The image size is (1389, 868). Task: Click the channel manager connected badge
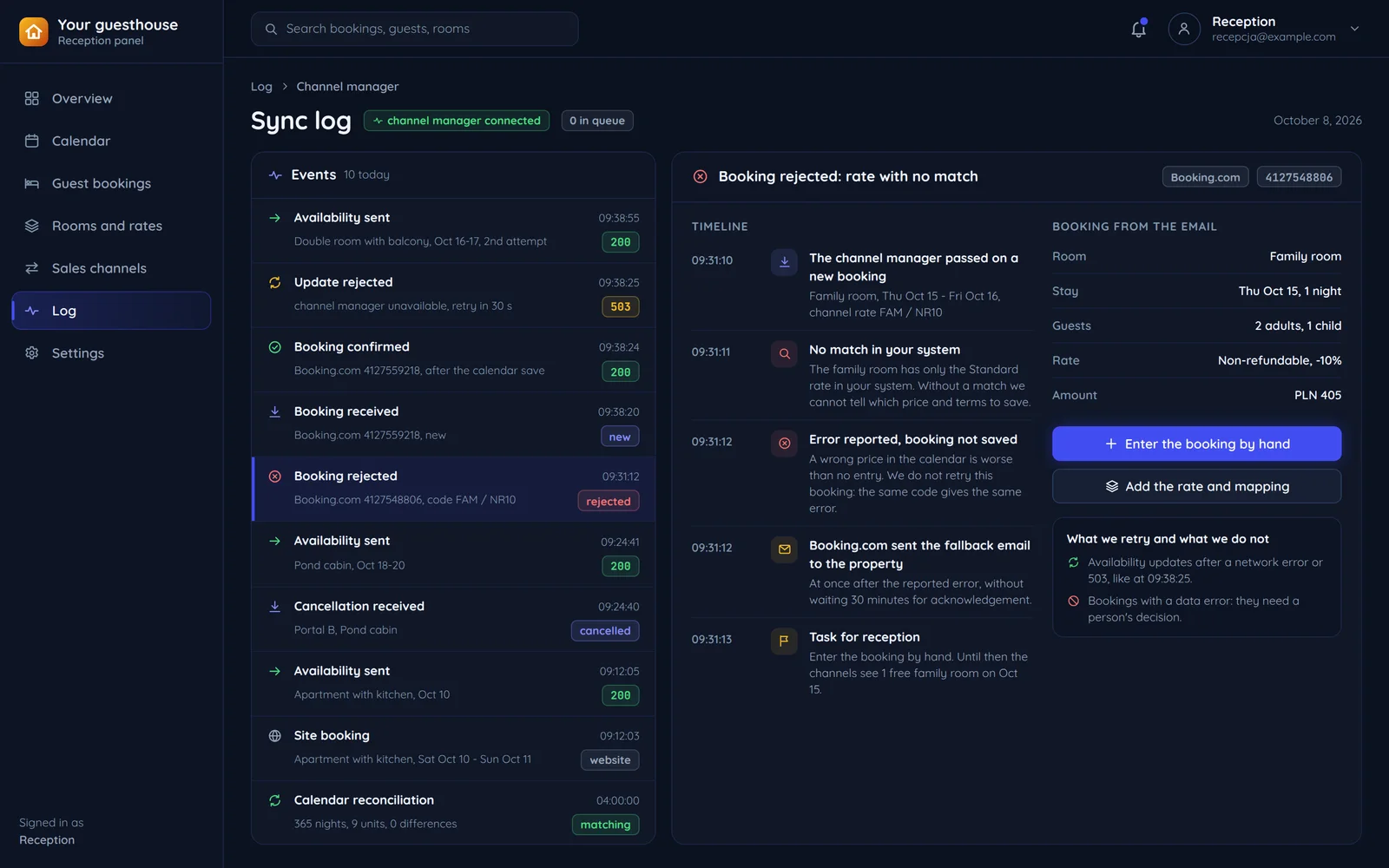tap(457, 121)
